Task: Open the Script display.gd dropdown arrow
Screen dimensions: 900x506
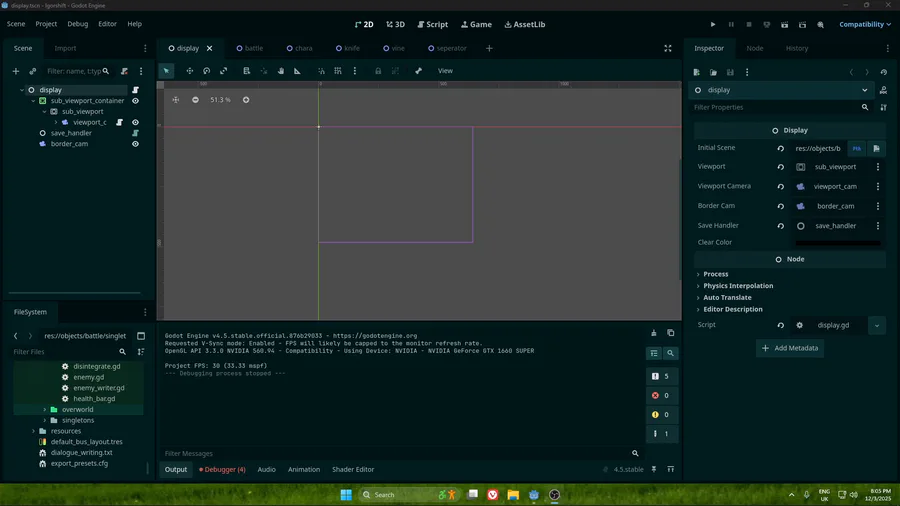Action: coord(876,325)
